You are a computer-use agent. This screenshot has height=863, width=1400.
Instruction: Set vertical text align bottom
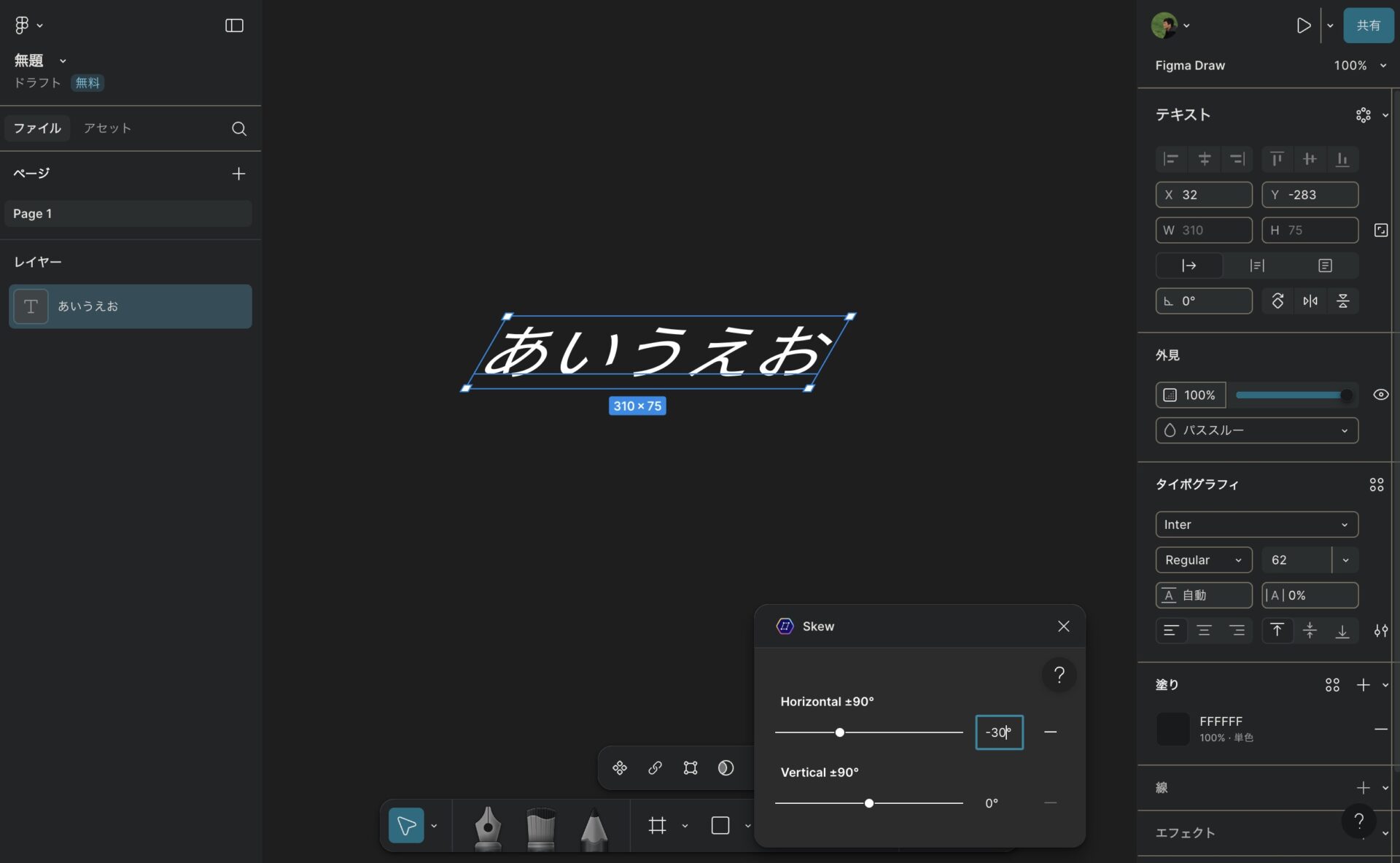[x=1342, y=631]
